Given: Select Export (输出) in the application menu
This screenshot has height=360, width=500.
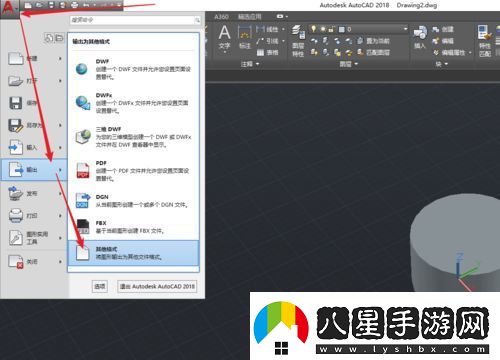Looking at the screenshot, I should [33, 170].
